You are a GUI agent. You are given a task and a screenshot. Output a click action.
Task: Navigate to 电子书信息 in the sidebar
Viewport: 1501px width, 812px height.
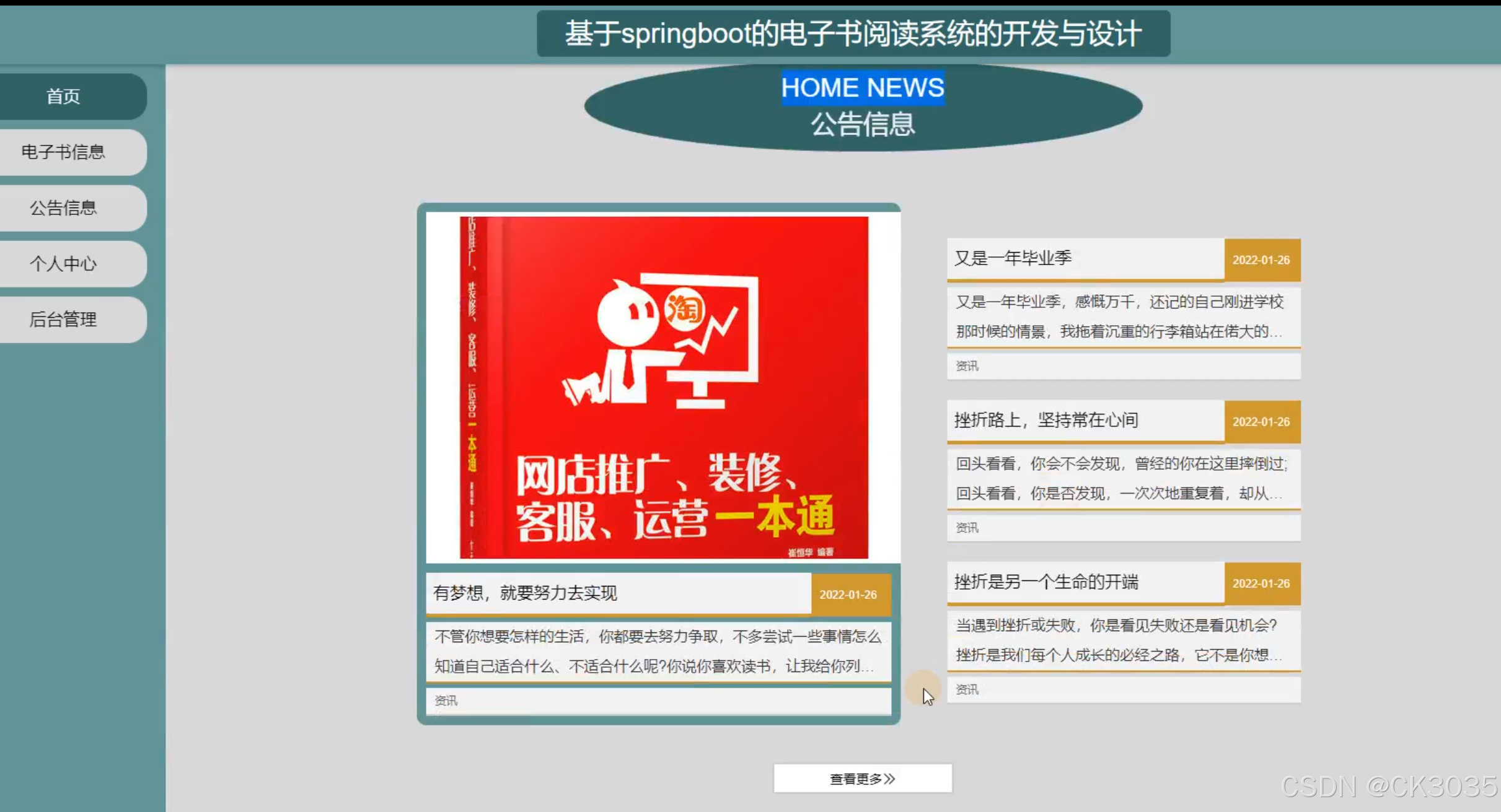64,152
